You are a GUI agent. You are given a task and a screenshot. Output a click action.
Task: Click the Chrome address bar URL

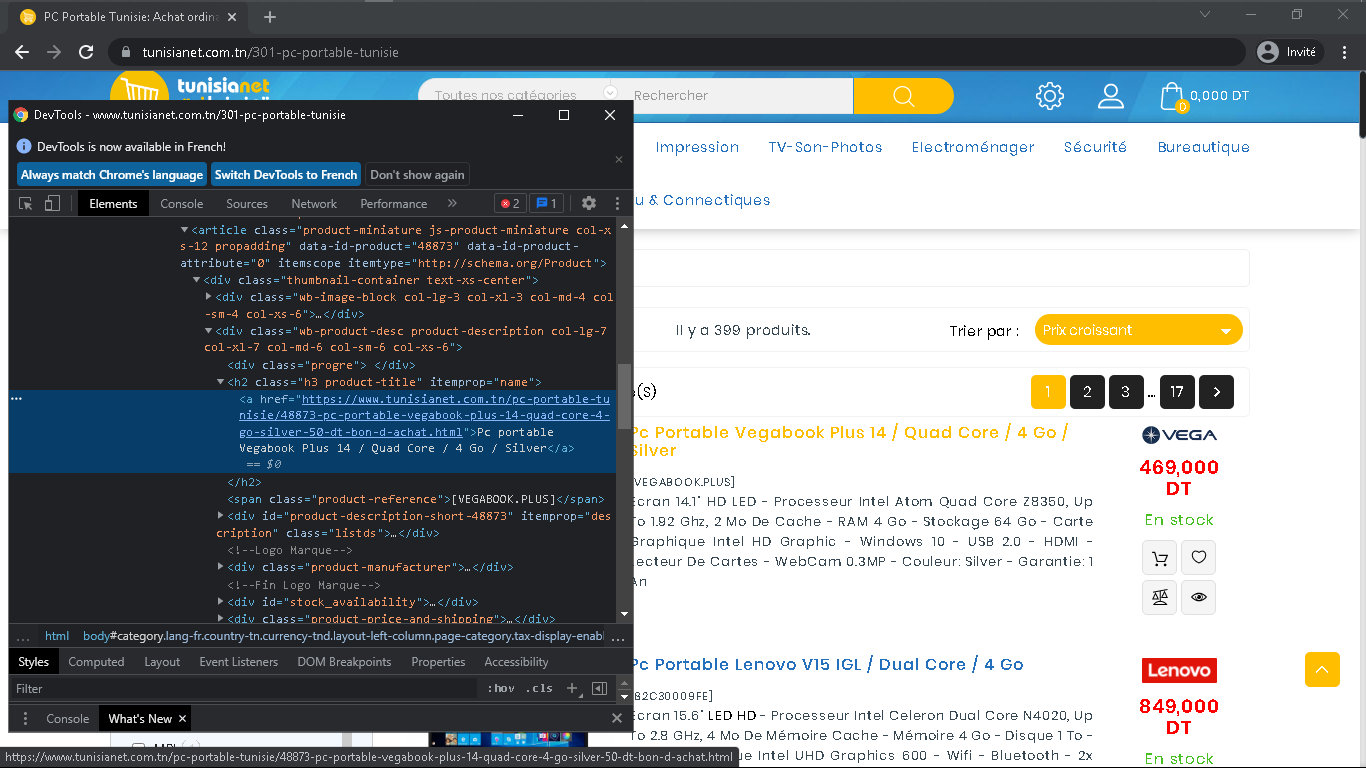coord(271,52)
